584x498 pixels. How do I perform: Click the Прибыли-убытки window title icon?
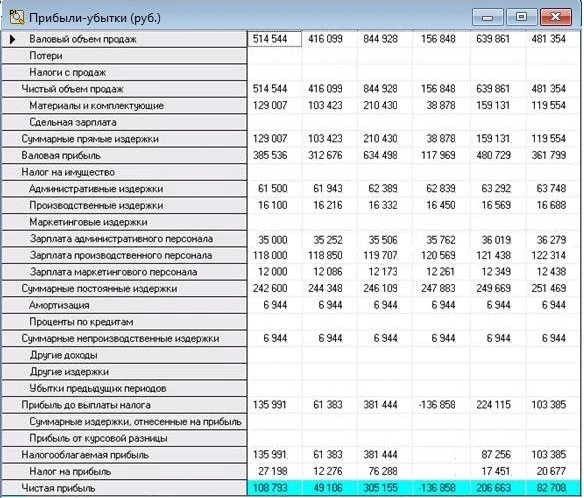tap(16, 17)
